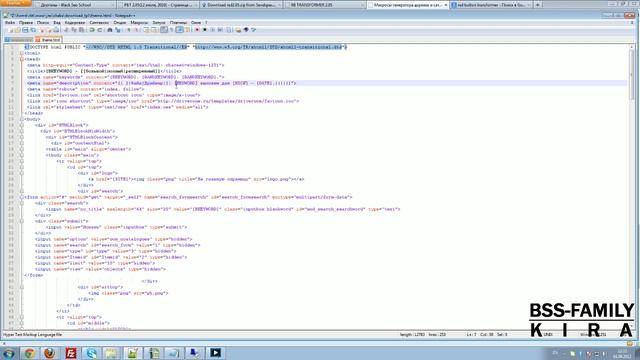Screen dimensions: 640x360
Task: Collapse the table id main fold marker
Action: pos(22,149)
